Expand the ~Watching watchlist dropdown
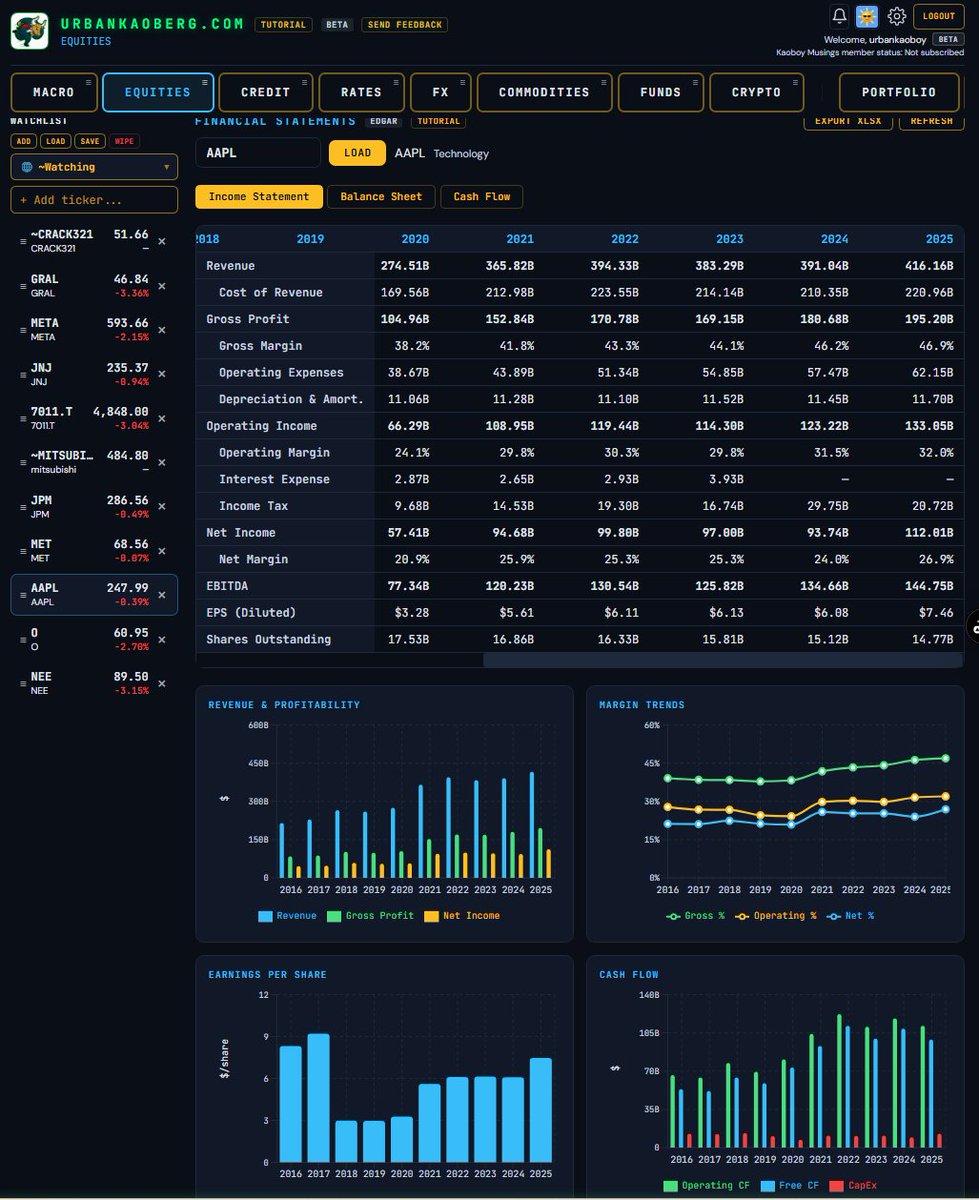Image resolution: width=979 pixels, height=1200 pixels. click(94, 167)
